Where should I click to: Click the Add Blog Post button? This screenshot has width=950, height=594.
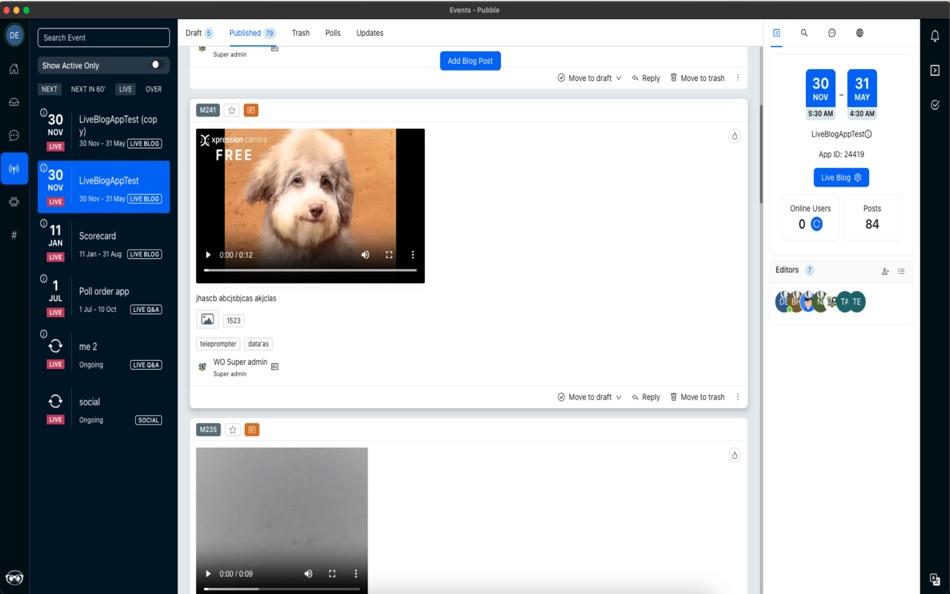(x=470, y=60)
